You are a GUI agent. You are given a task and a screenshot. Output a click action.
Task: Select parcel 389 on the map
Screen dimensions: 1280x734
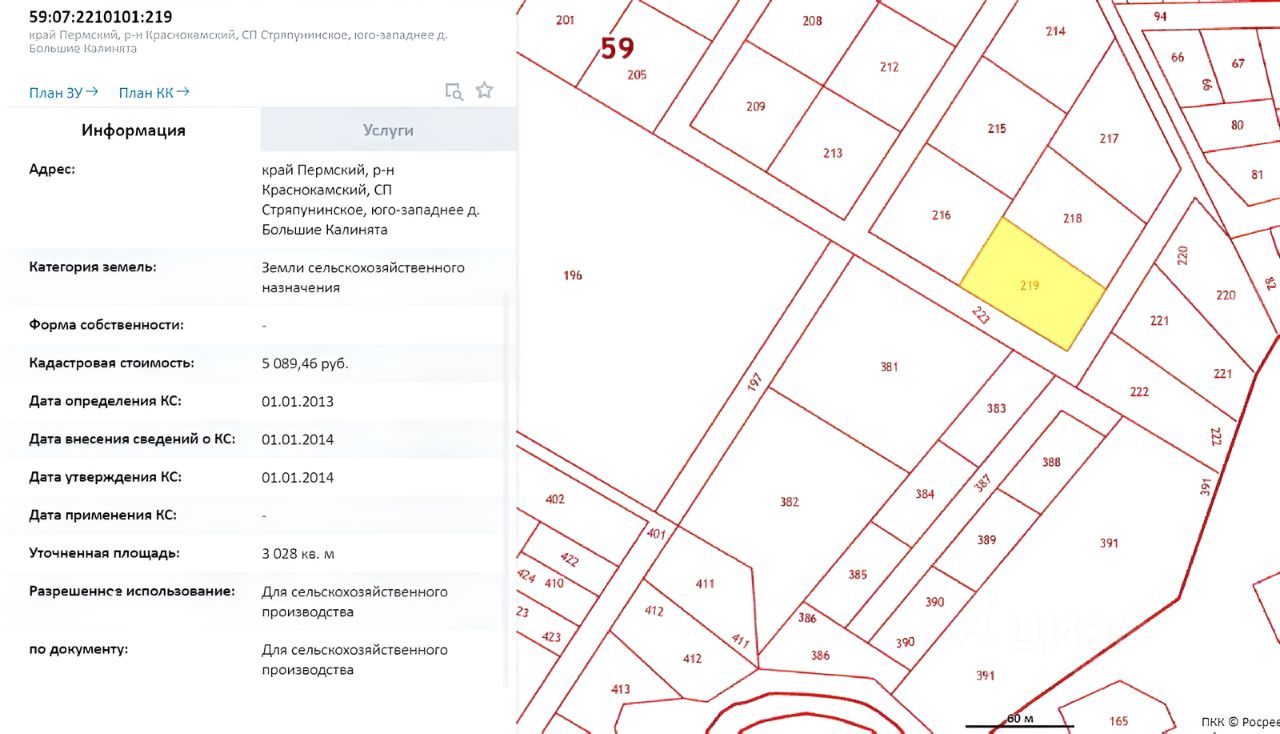click(986, 540)
